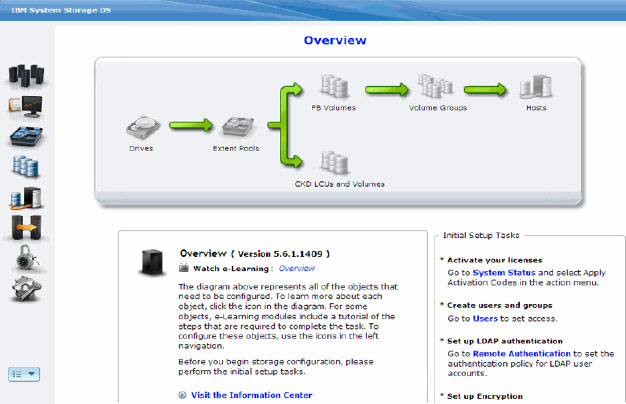Click the Activate your licenses heading
The image size is (626, 404).
point(495,260)
